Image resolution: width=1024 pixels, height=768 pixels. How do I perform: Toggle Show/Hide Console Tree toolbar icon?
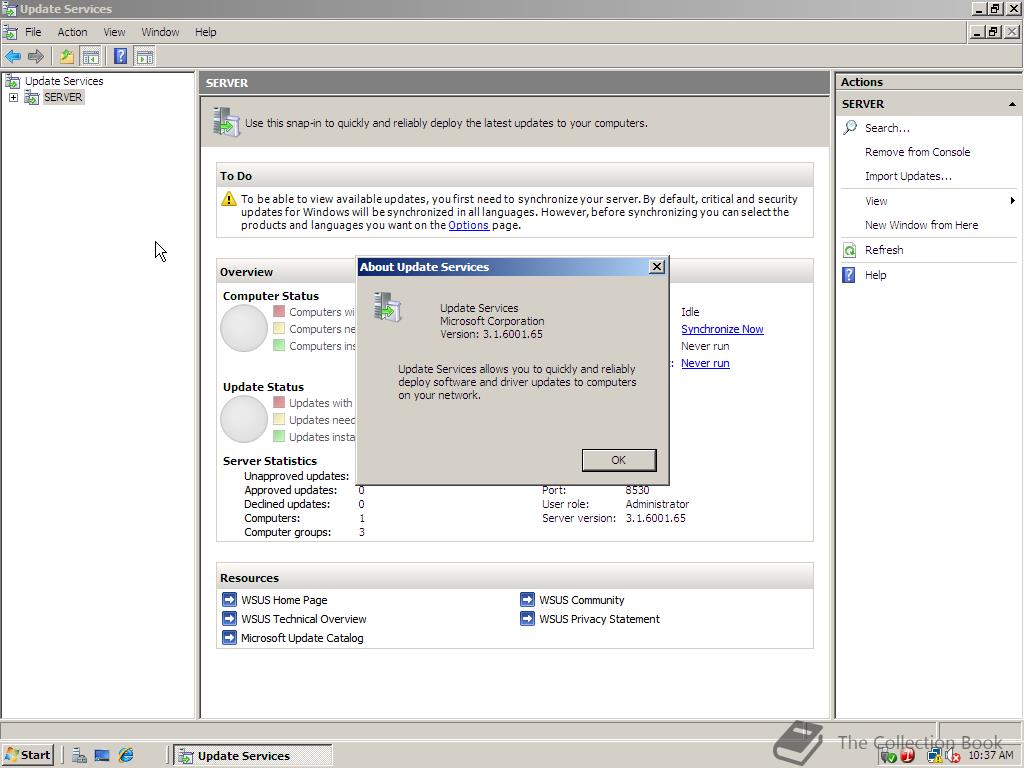pos(90,57)
